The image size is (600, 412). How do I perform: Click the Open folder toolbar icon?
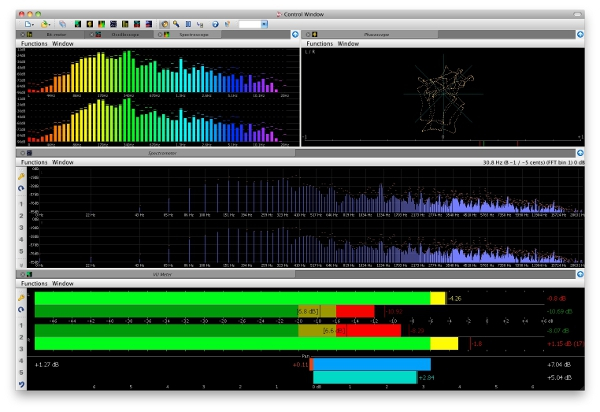click(x=46, y=22)
